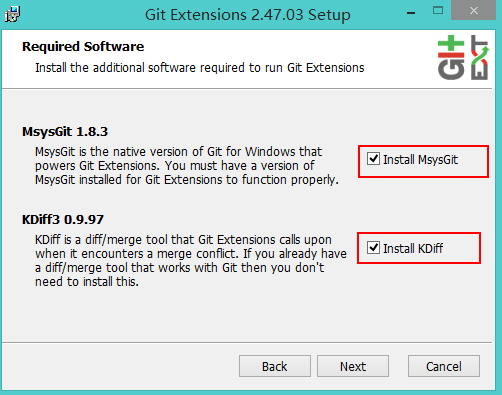Click the Install KDiff label text
The image size is (502, 395).
tap(413, 249)
